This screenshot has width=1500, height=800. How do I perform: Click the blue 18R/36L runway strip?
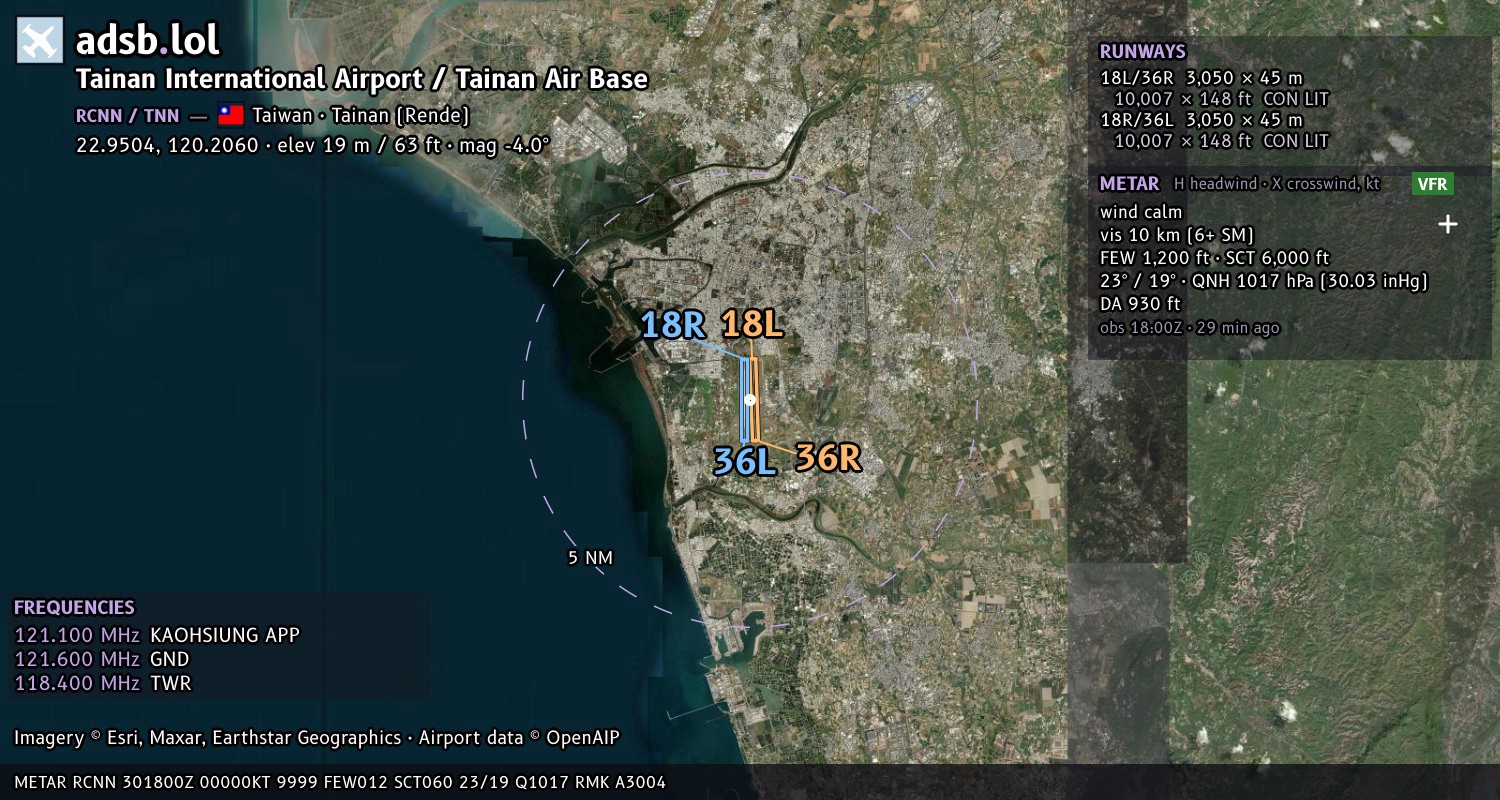[744, 400]
